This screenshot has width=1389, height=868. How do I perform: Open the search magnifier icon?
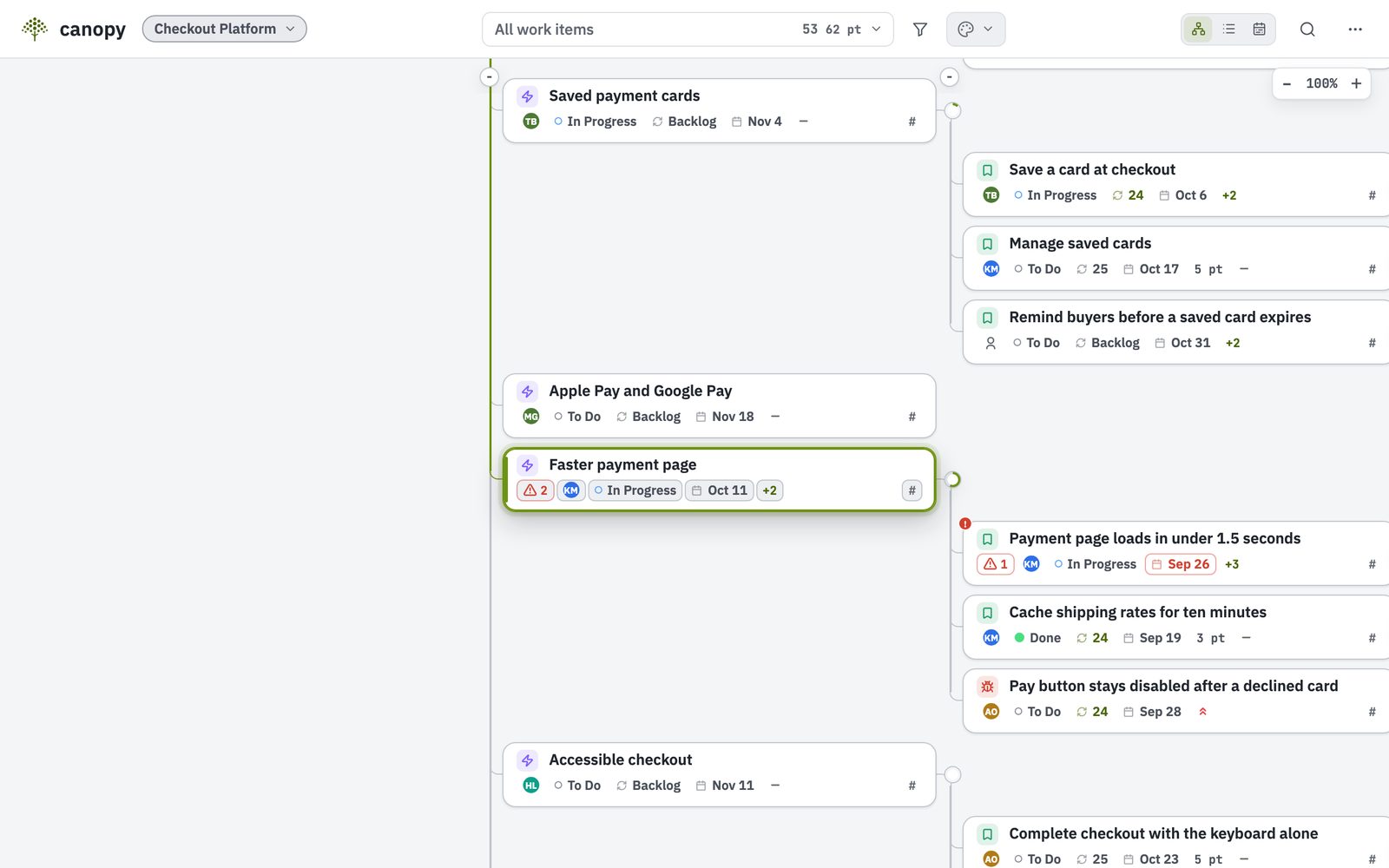[x=1307, y=30]
